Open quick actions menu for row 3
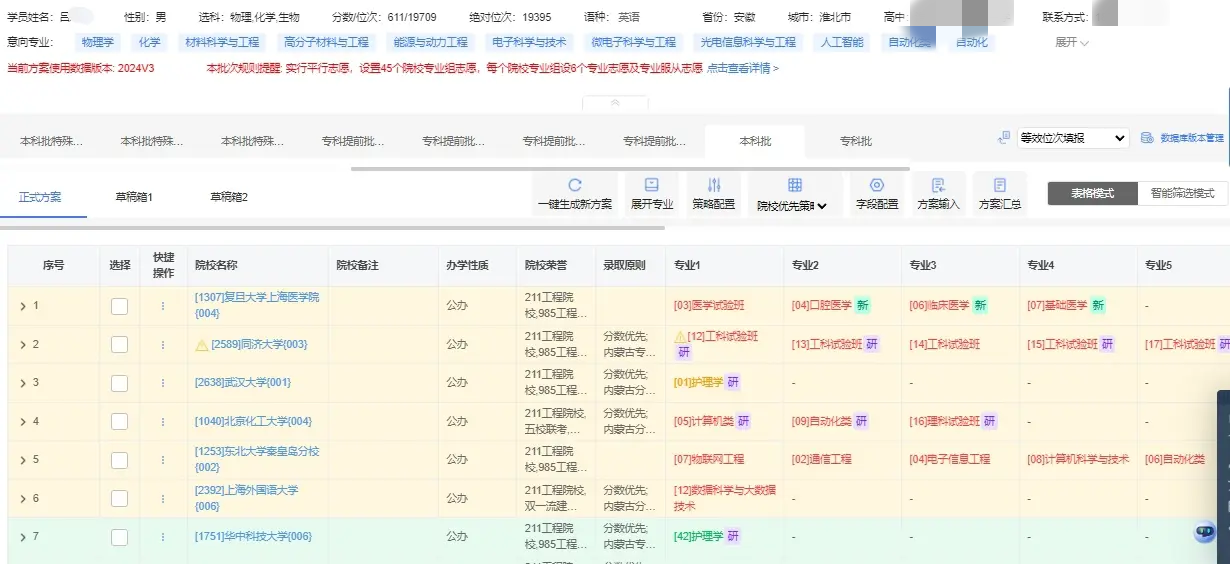The height and width of the screenshot is (564, 1230). [x=163, y=382]
